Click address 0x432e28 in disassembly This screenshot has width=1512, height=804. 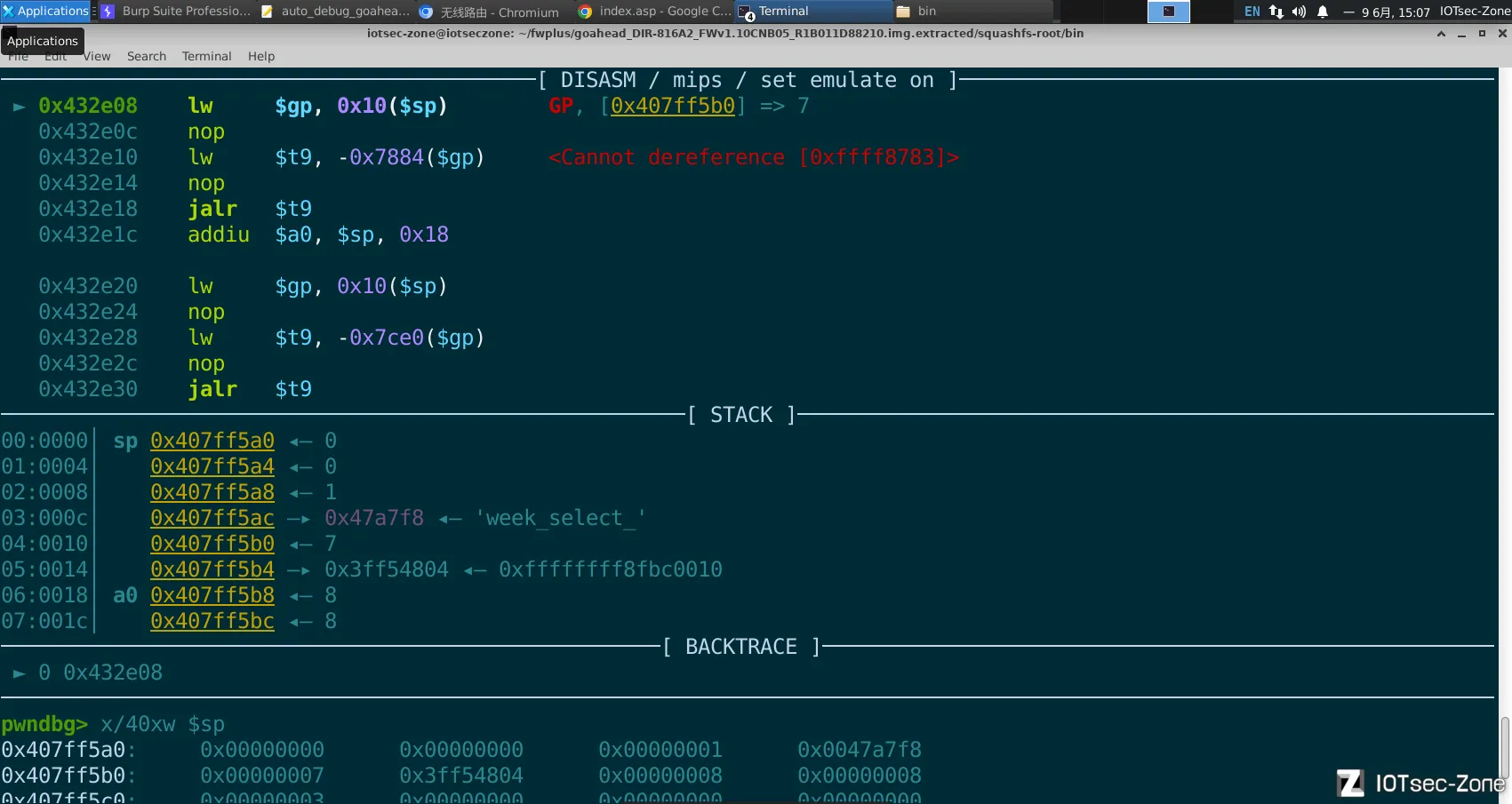point(88,338)
